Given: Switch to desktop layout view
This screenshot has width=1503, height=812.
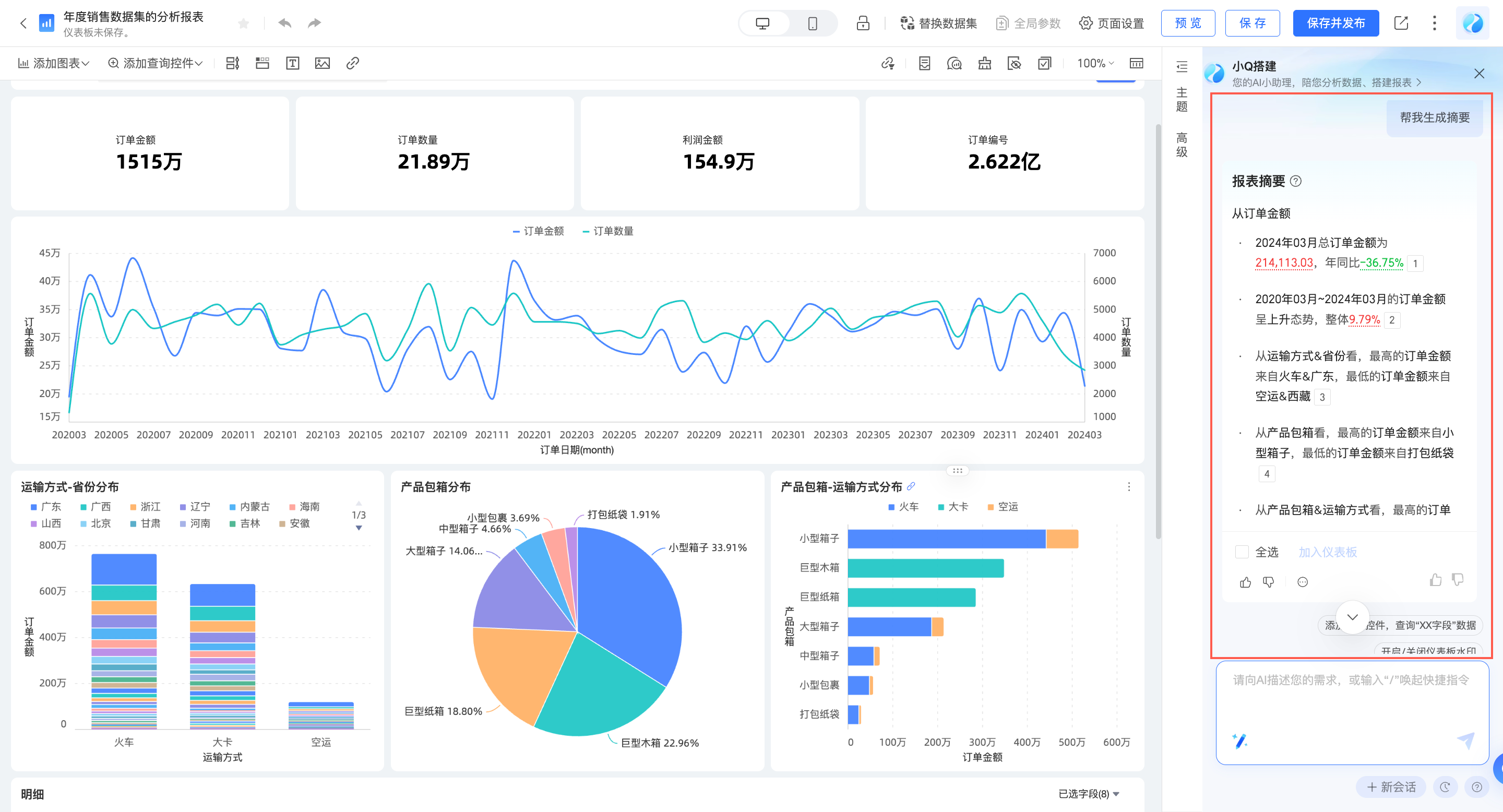Looking at the screenshot, I should coord(762,23).
